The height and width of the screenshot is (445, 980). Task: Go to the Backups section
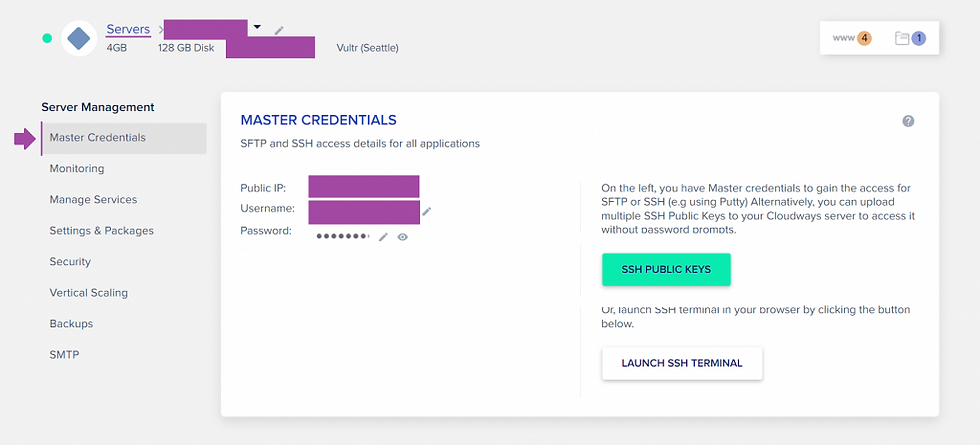click(x=71, y=324)
